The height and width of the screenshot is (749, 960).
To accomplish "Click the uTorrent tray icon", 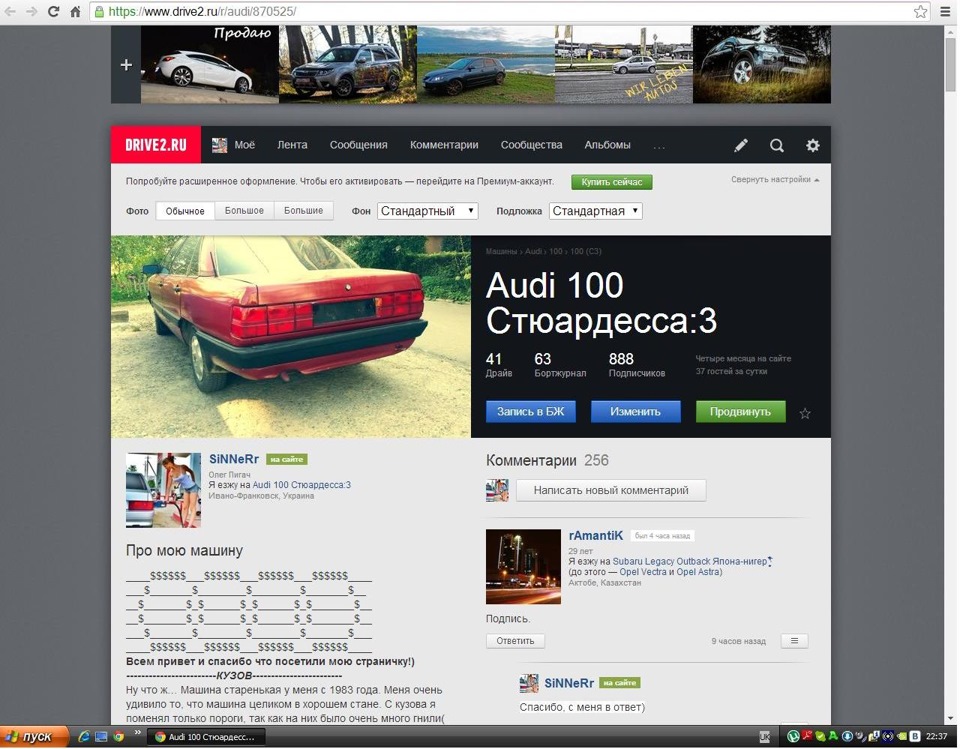I will pyautogui.click(x=793, y=737).
